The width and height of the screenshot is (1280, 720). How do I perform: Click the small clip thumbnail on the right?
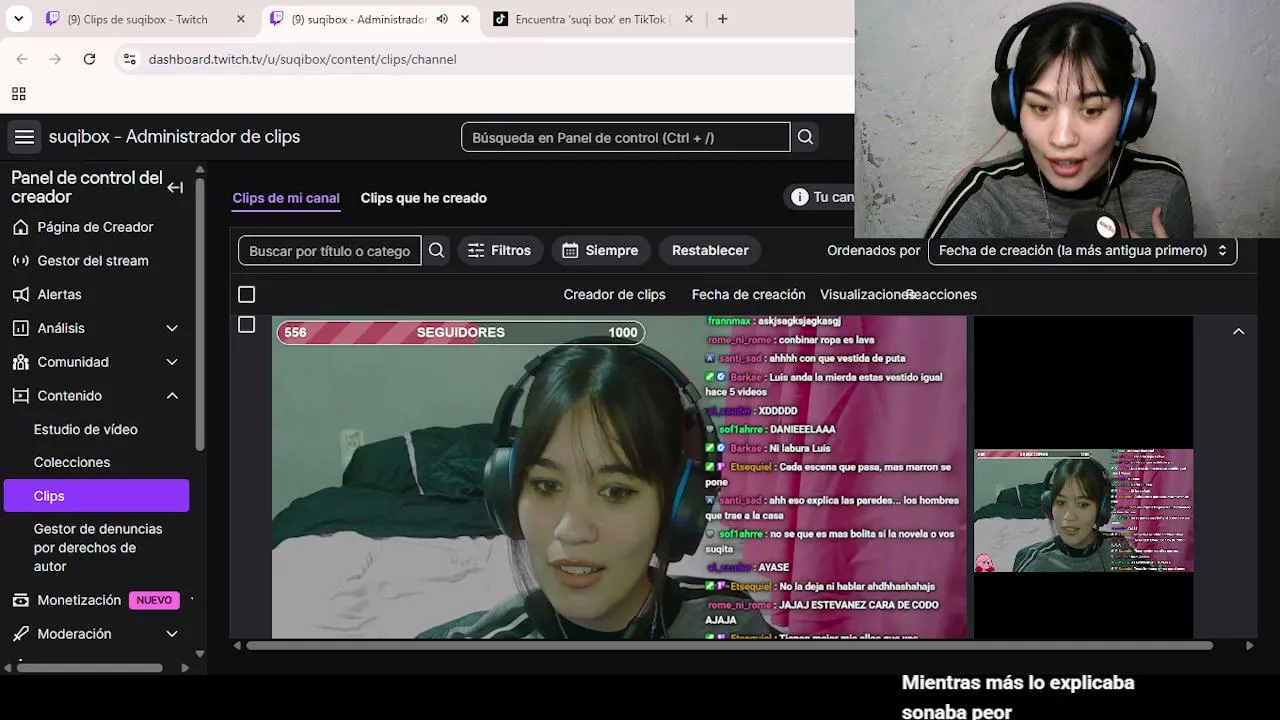1083,510
